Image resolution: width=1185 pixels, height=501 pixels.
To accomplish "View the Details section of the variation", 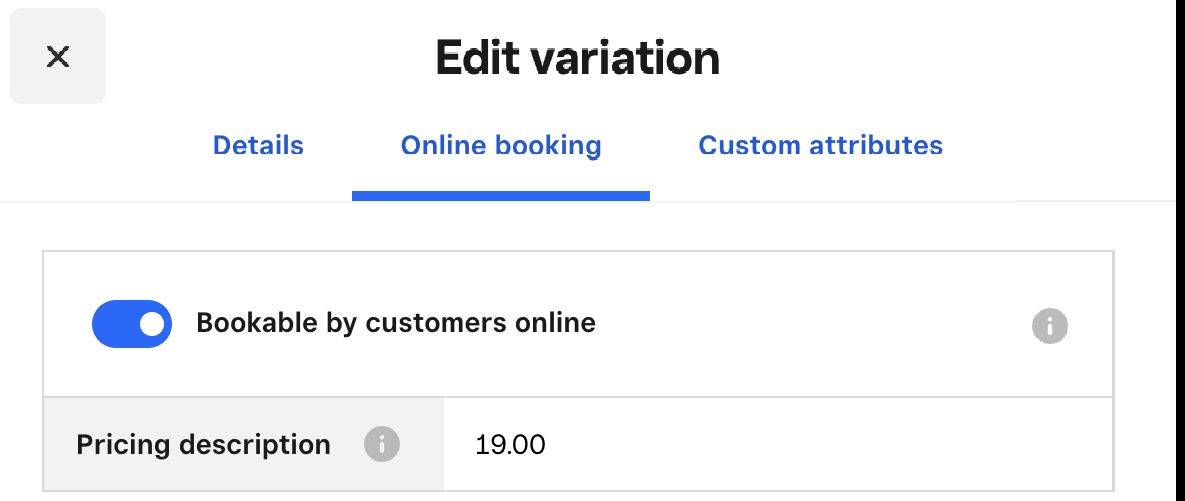I will point(258,146).
